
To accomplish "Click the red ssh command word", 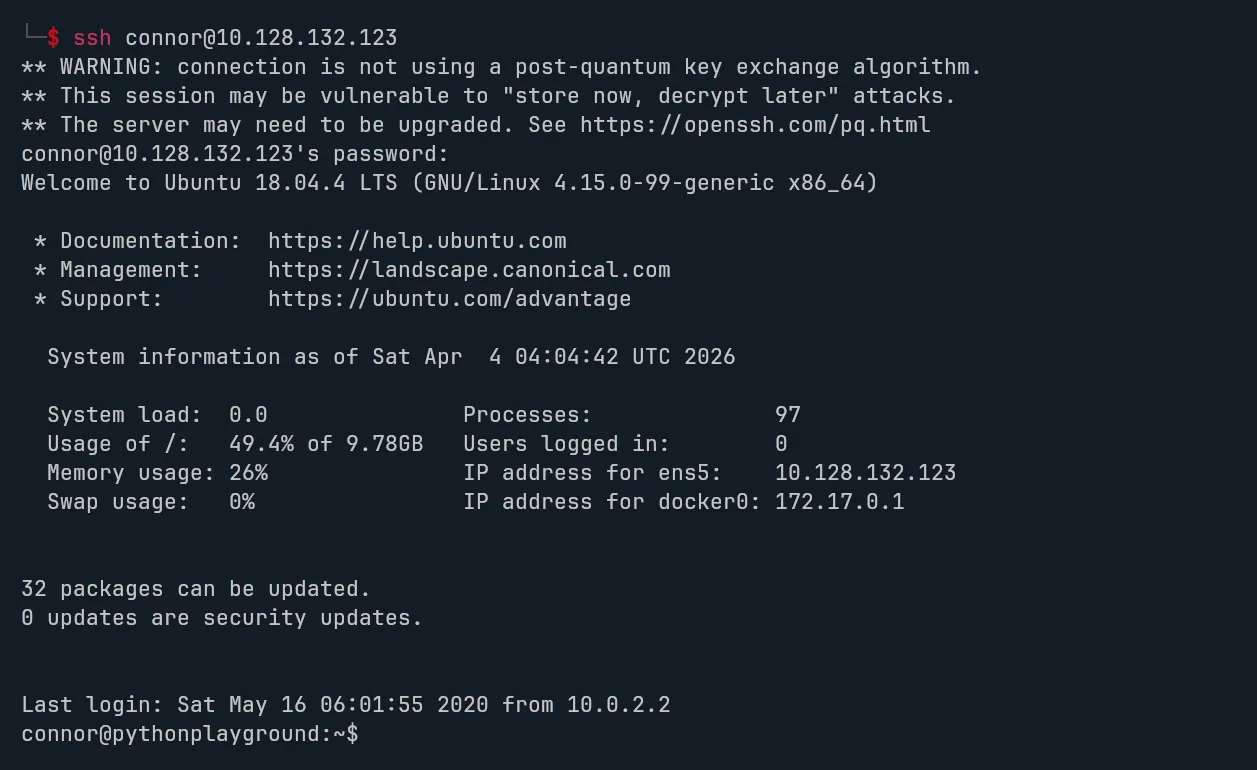I will (92, 38).
